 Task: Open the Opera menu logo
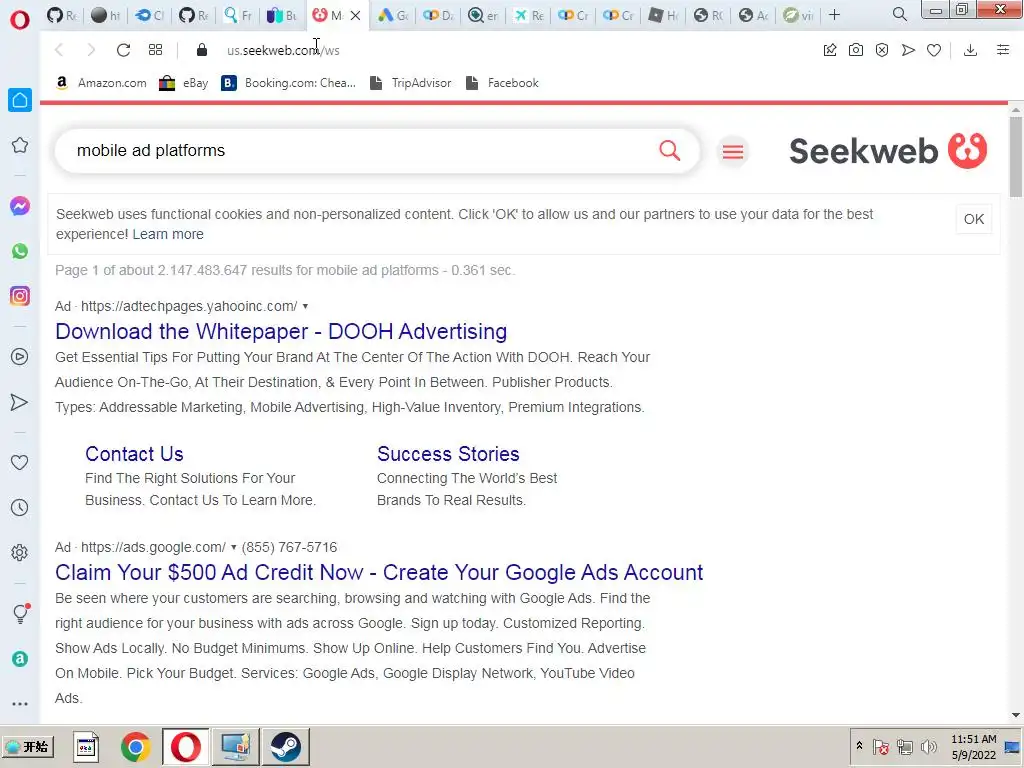(20, 20)
